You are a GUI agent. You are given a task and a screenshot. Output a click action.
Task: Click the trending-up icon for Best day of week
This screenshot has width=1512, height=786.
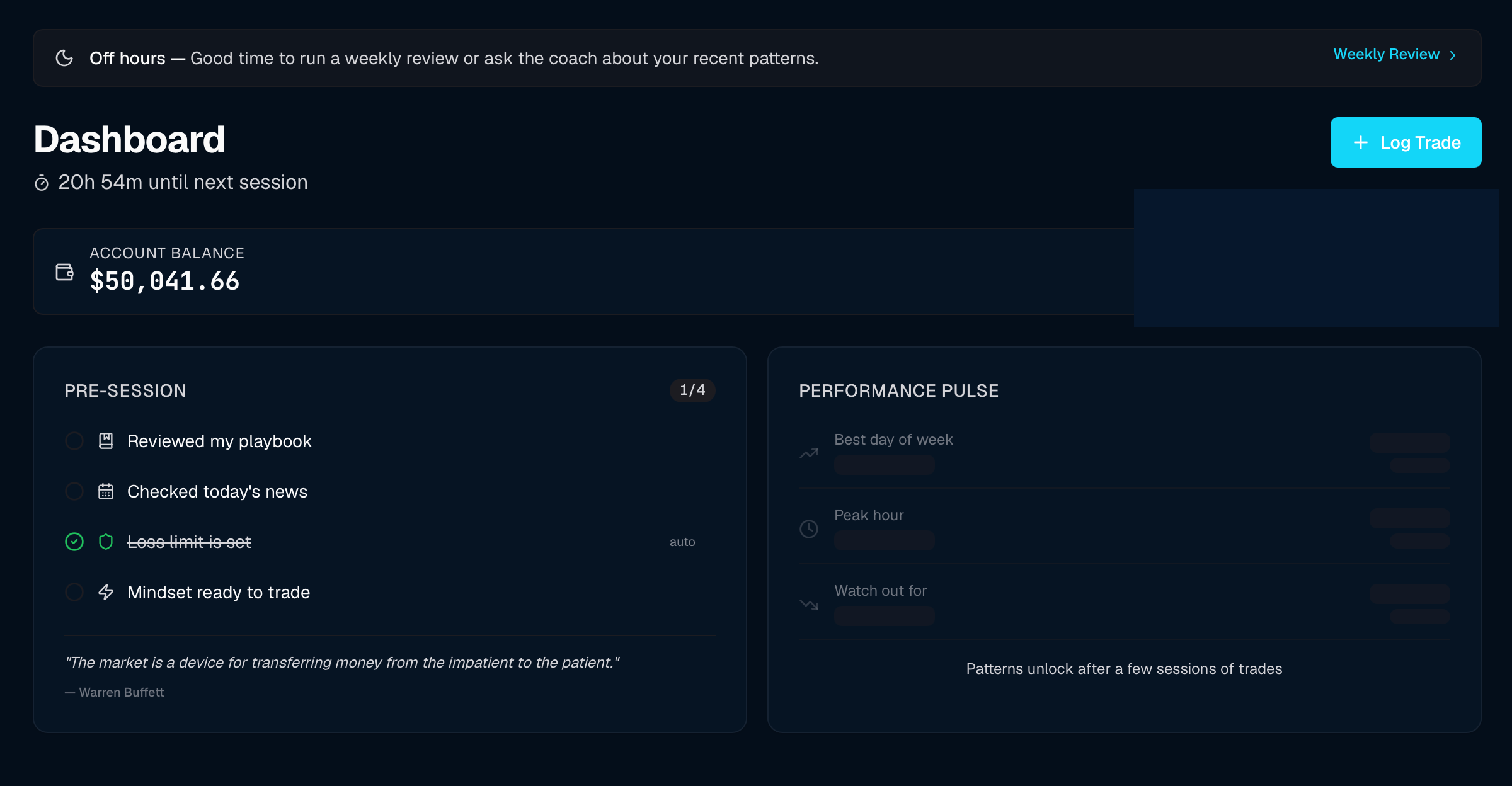tap(809, 453)
